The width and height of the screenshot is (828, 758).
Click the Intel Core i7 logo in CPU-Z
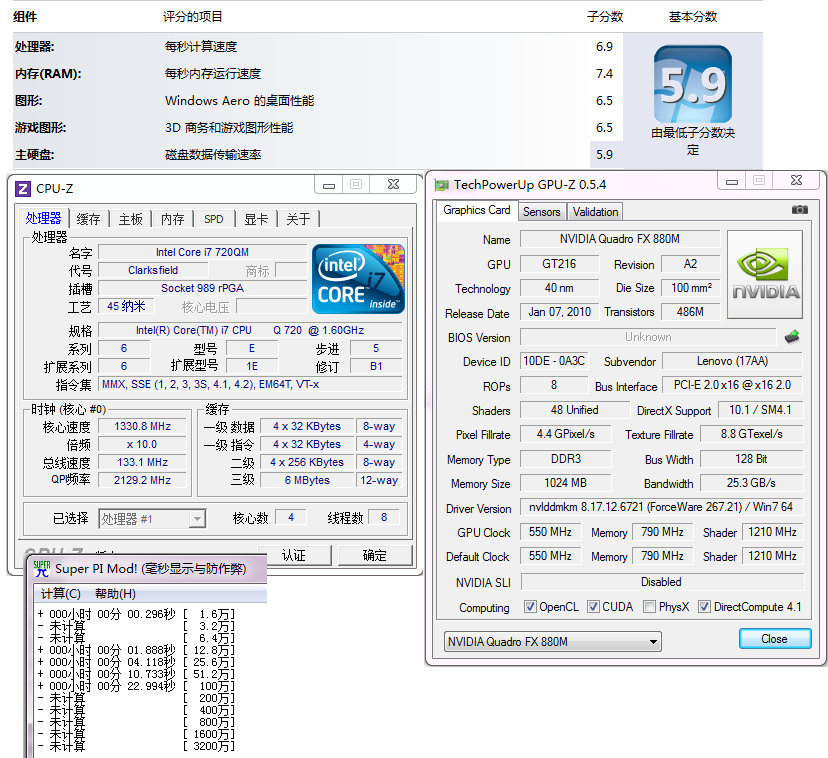pyautogui.click(x=359, y=279)
